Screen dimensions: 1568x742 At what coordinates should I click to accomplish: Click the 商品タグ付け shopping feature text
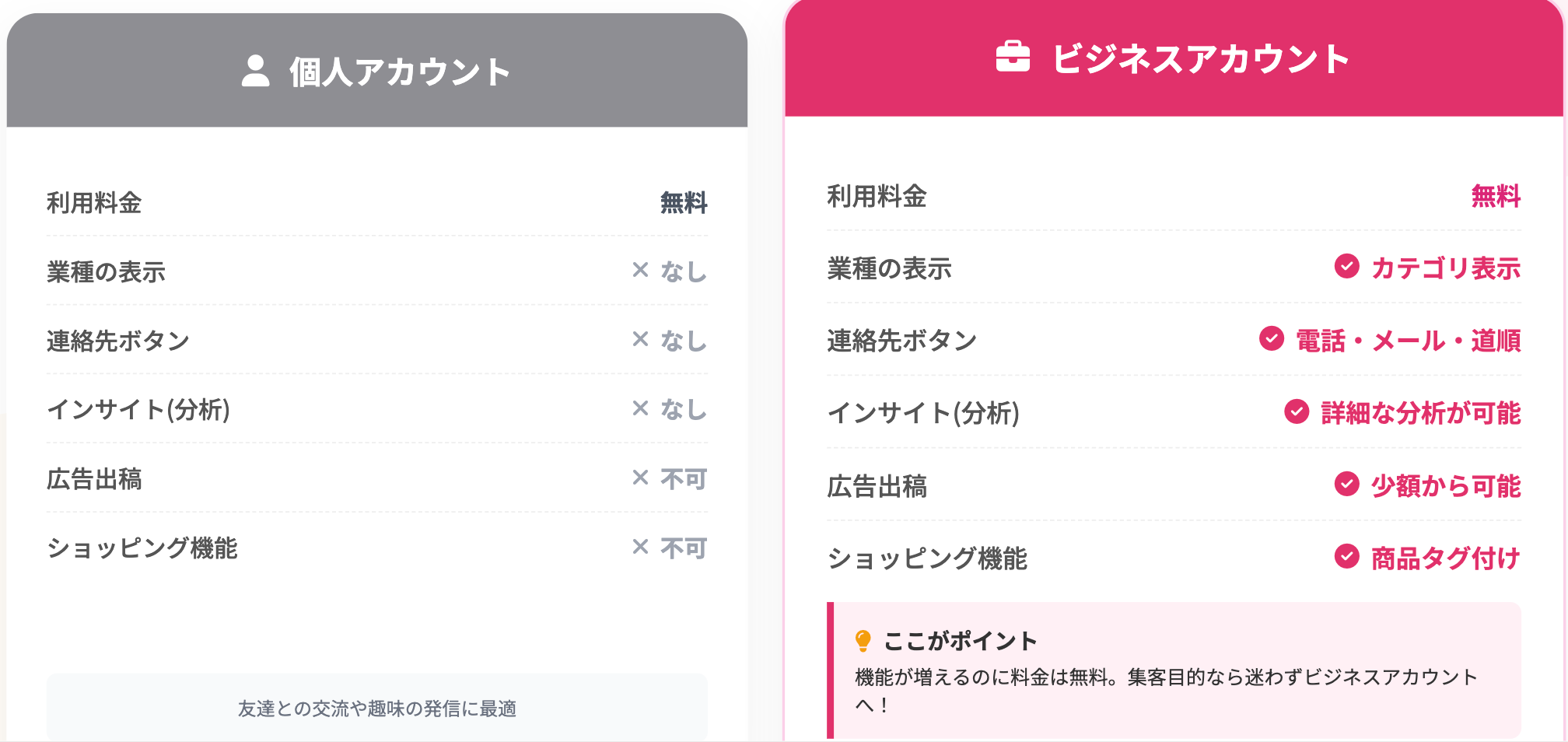1445,558
